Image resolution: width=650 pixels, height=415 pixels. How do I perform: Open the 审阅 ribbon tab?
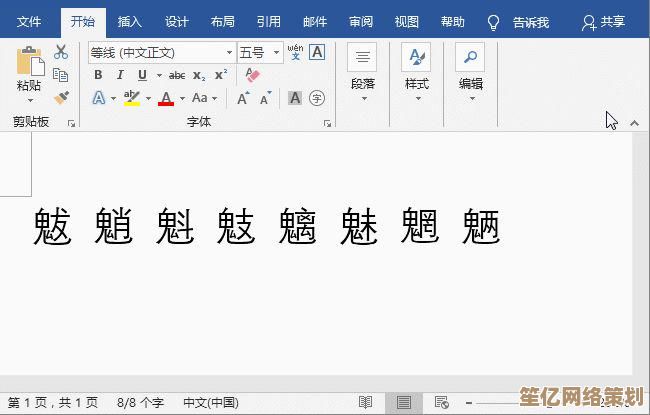361,22
